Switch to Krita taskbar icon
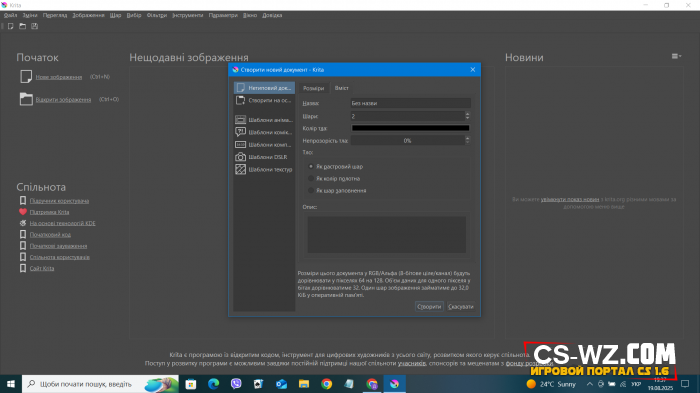The width and height of the screenshot is (700, 393). click(394, 384)
